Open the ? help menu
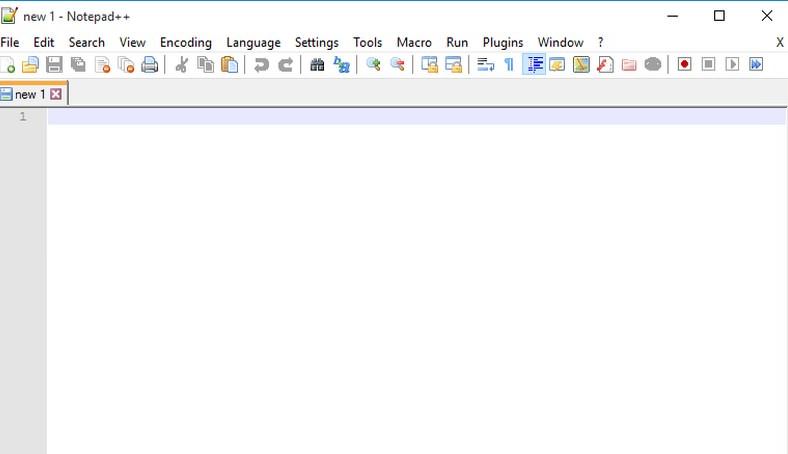788x454 pixels. pos(601,42)
